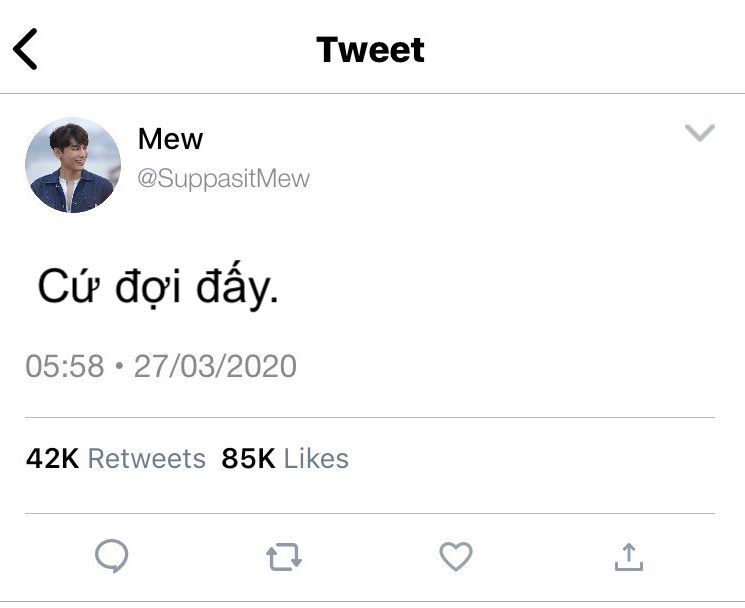
Task: Open the share upload icon
Action: 629,557
